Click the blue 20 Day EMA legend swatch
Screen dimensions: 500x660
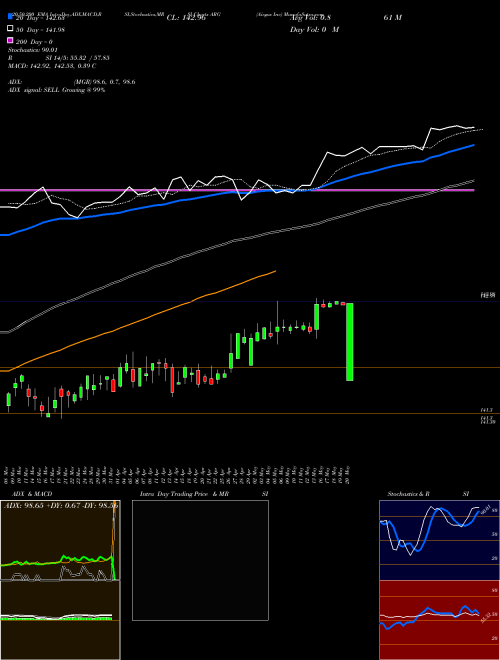click(x=10, y=17)
